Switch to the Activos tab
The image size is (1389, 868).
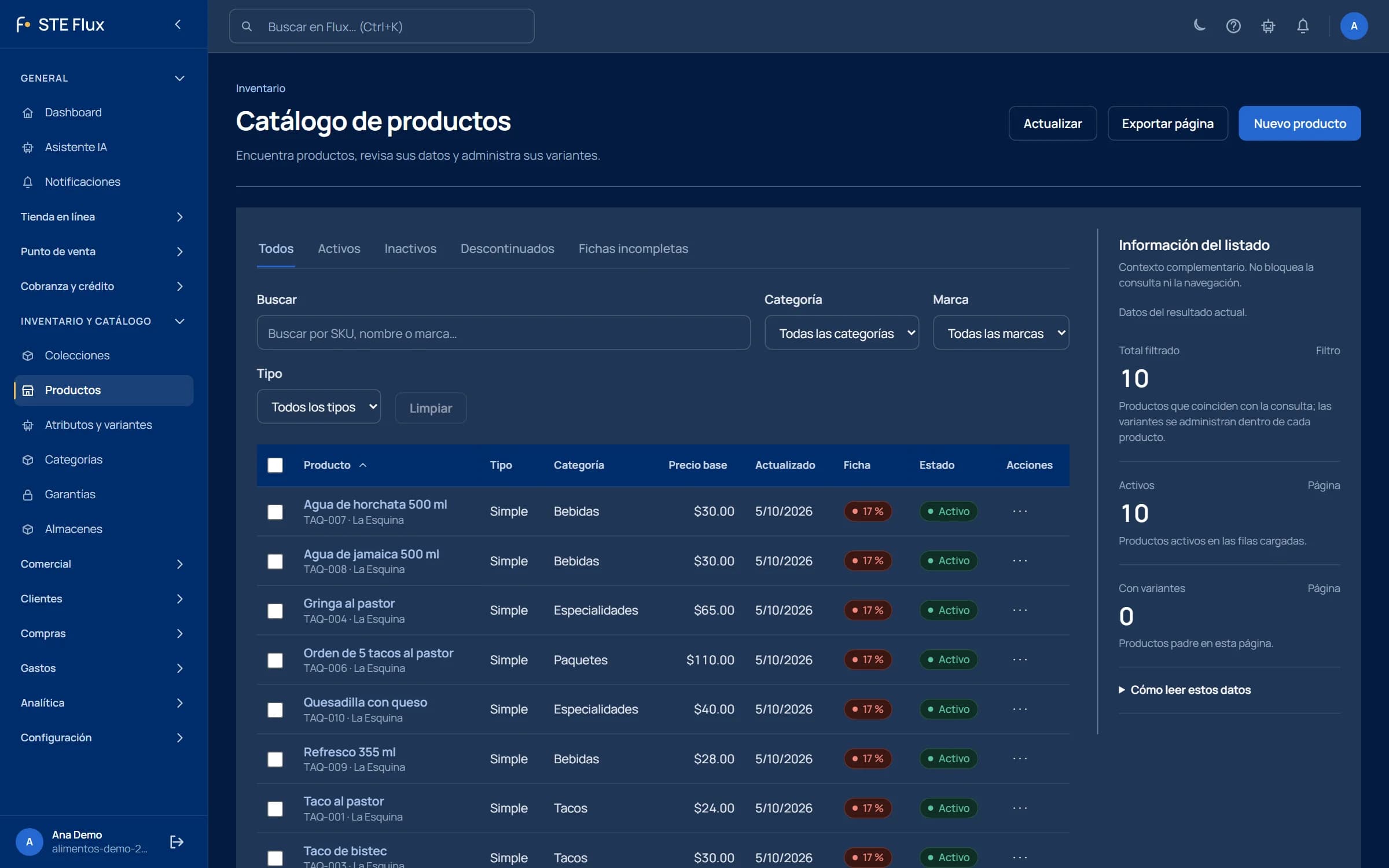tap(339, 248)
